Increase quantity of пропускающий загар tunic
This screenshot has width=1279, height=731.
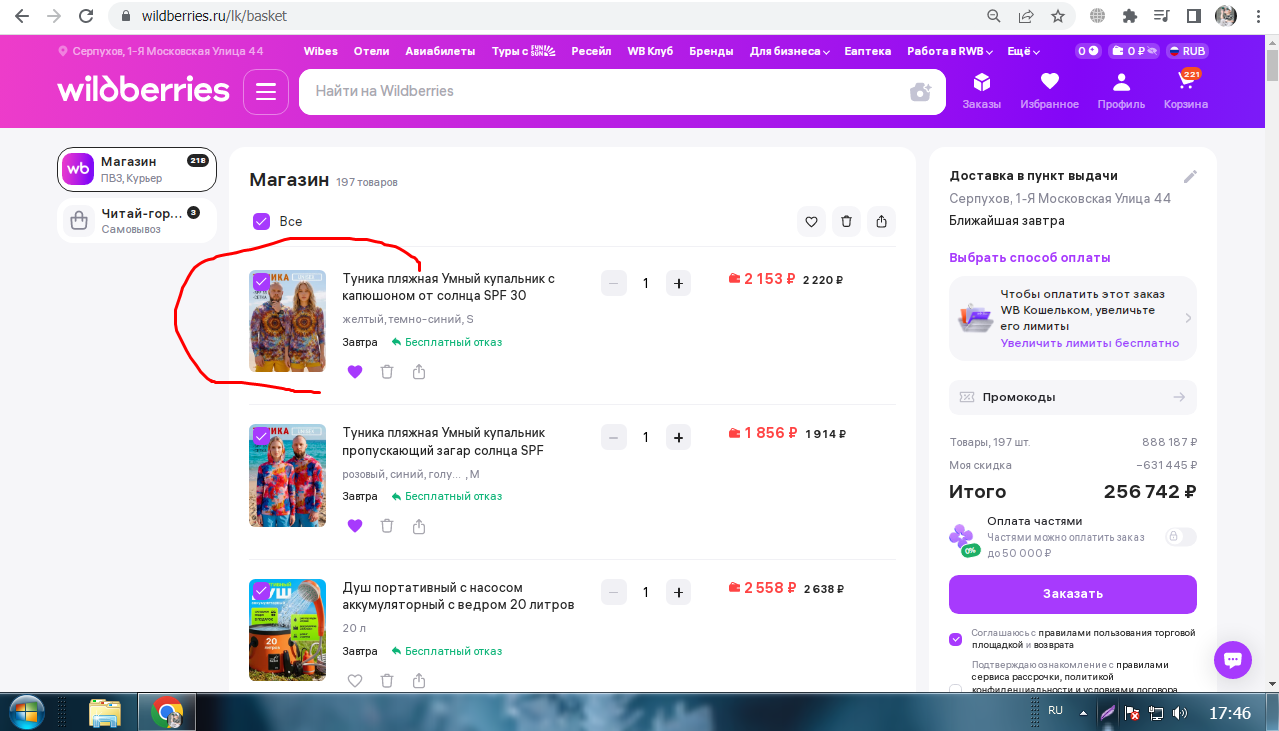(x=678, y=437)
